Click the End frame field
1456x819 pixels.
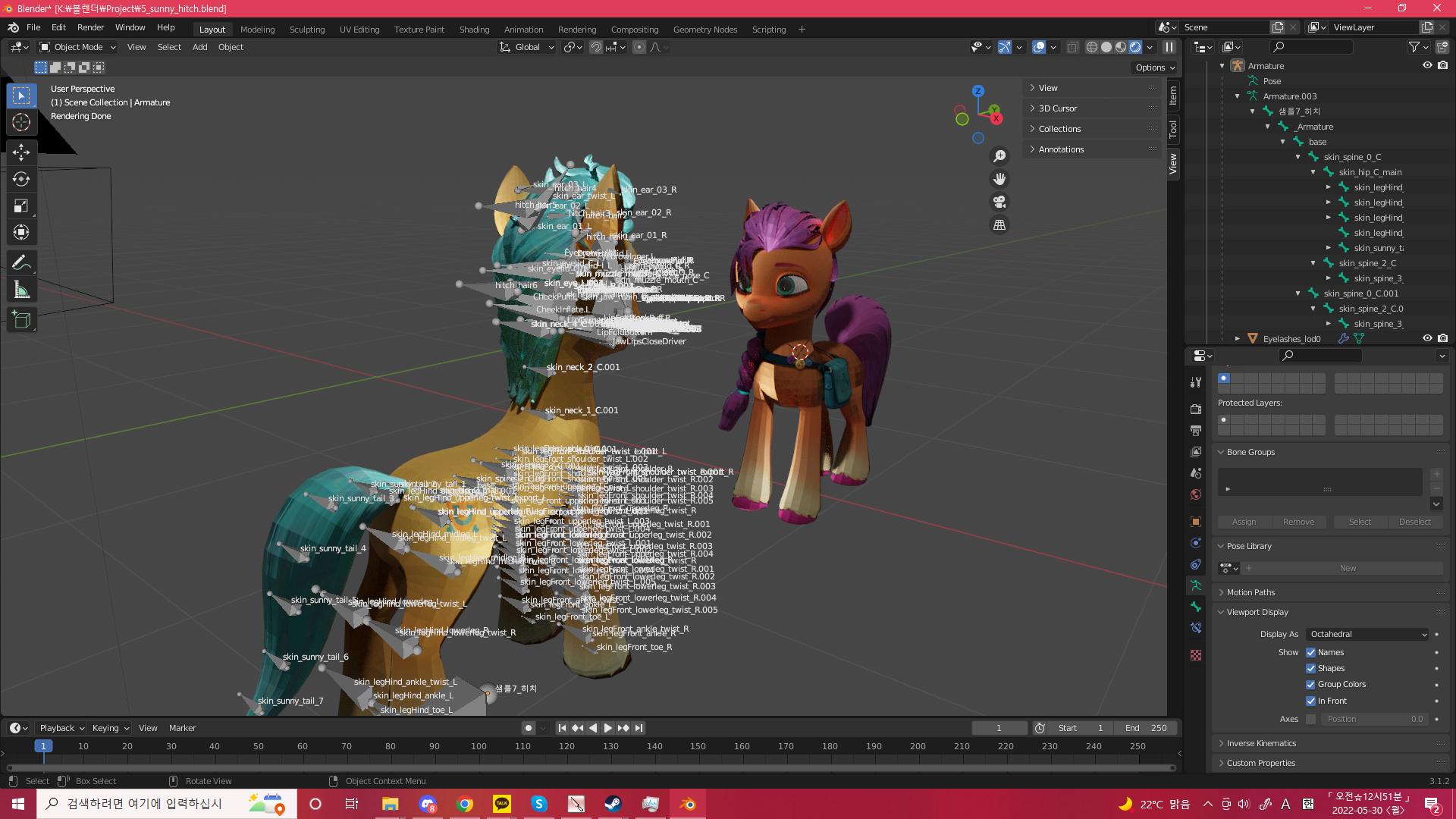tap(1146, 728)
